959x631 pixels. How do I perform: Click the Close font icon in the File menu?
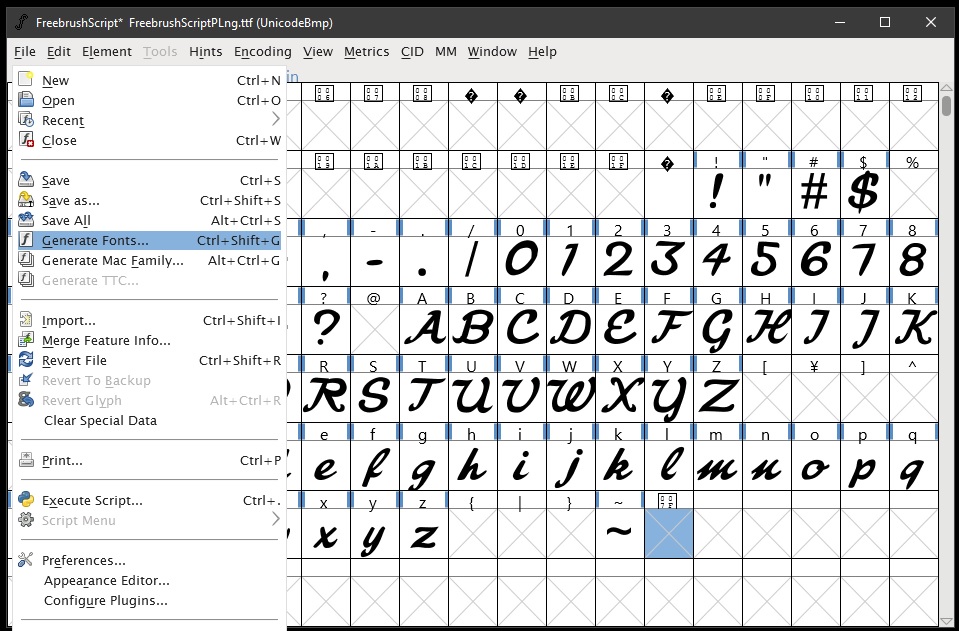pos(26,140)
